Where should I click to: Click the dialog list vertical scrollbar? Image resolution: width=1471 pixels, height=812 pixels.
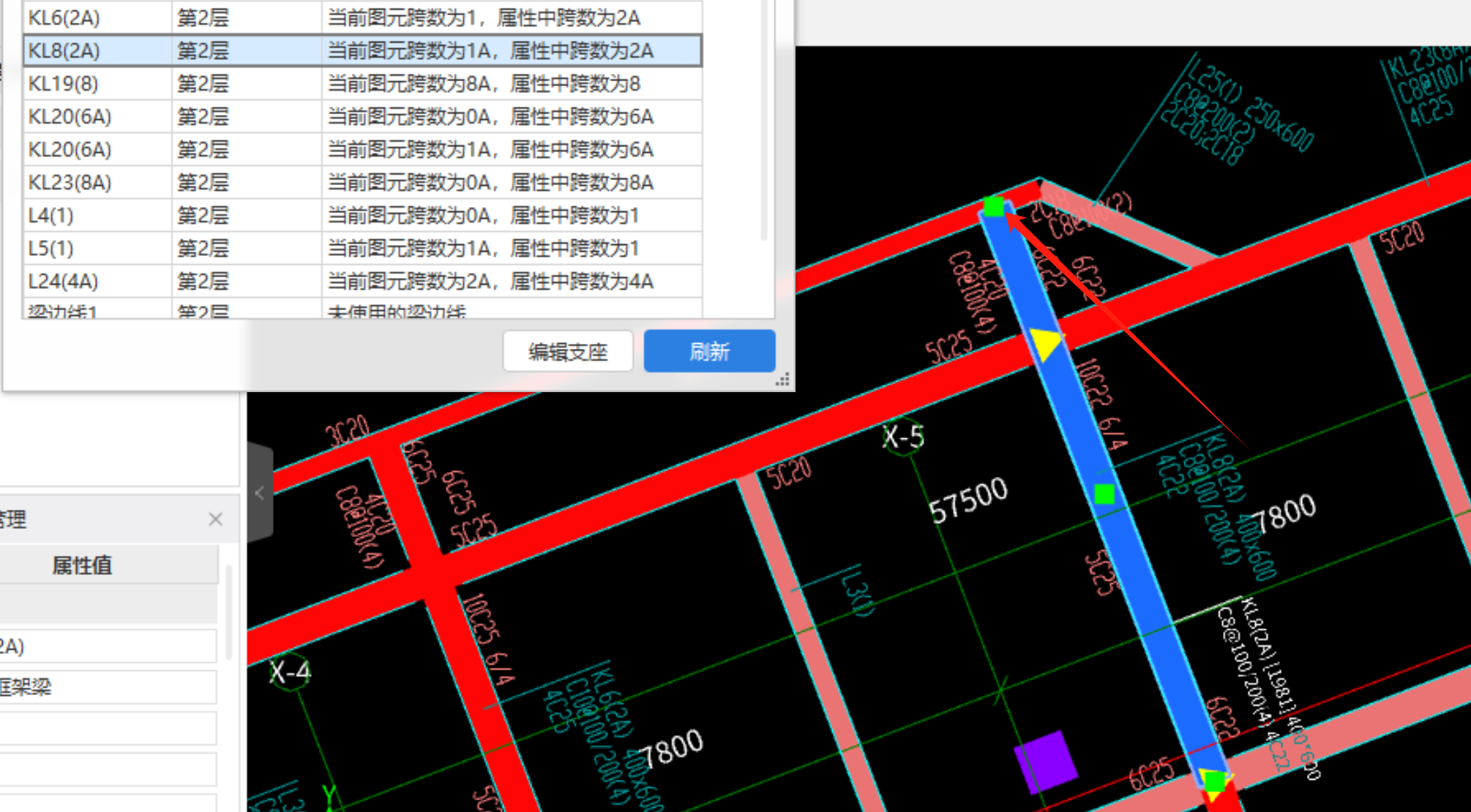(x=764, y=120)
